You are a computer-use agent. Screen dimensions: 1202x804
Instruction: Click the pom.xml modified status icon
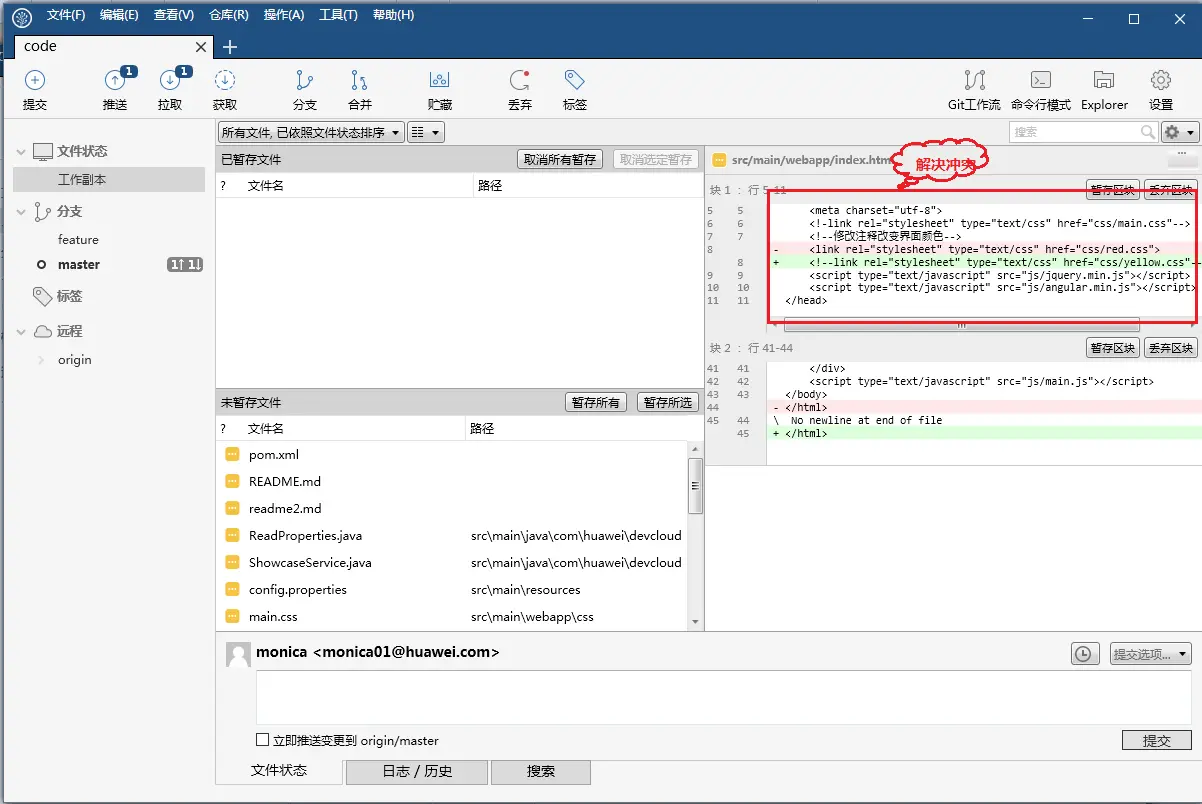pos(232,455)
